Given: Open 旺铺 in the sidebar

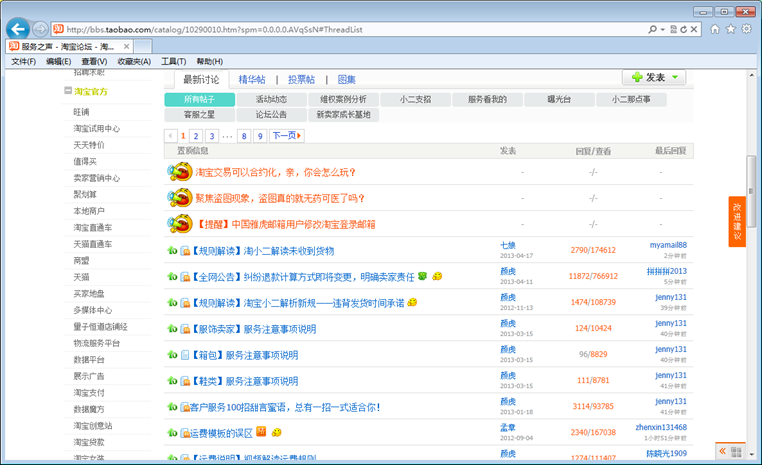Looking at the screenshot, I should pos(81,112).
